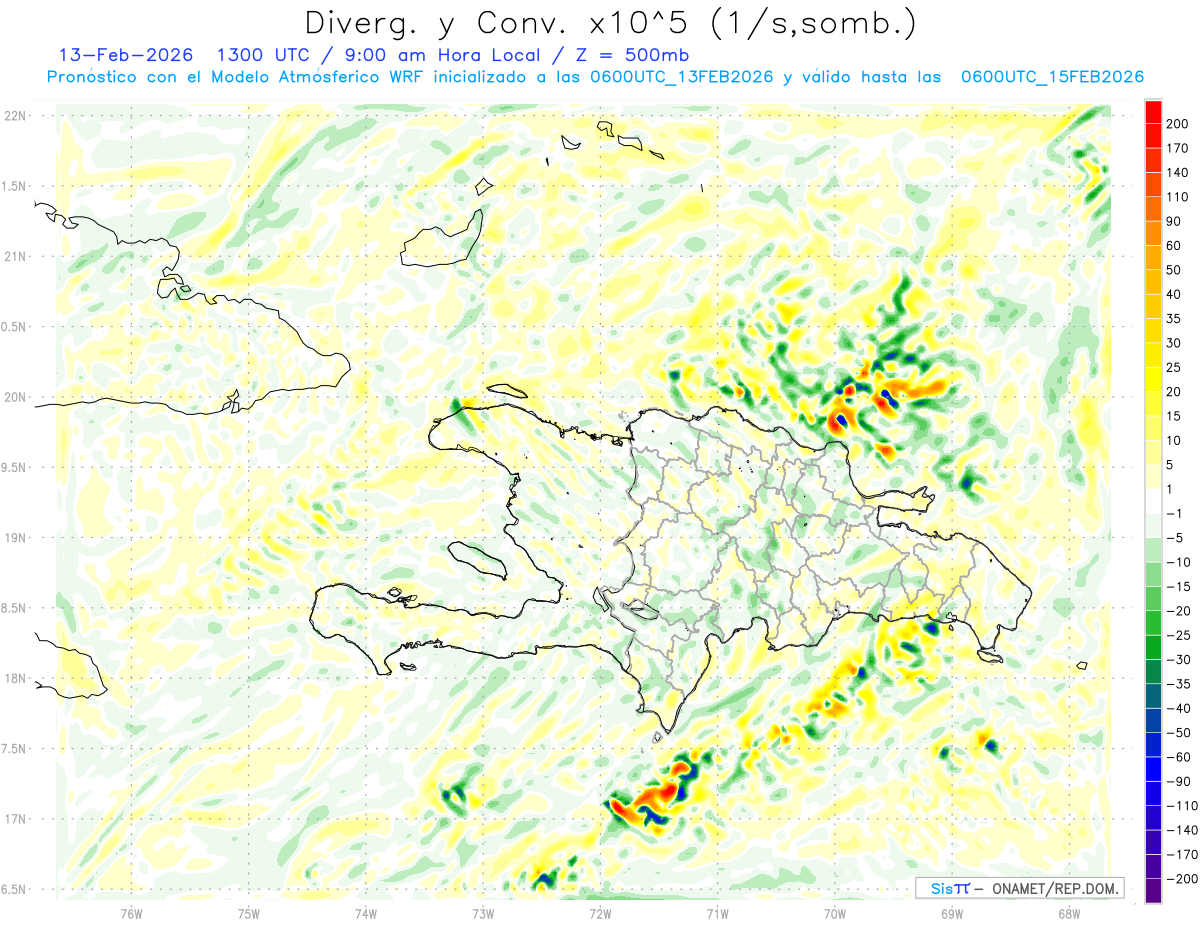Click the "19N" latitude label

coord(15,538)
